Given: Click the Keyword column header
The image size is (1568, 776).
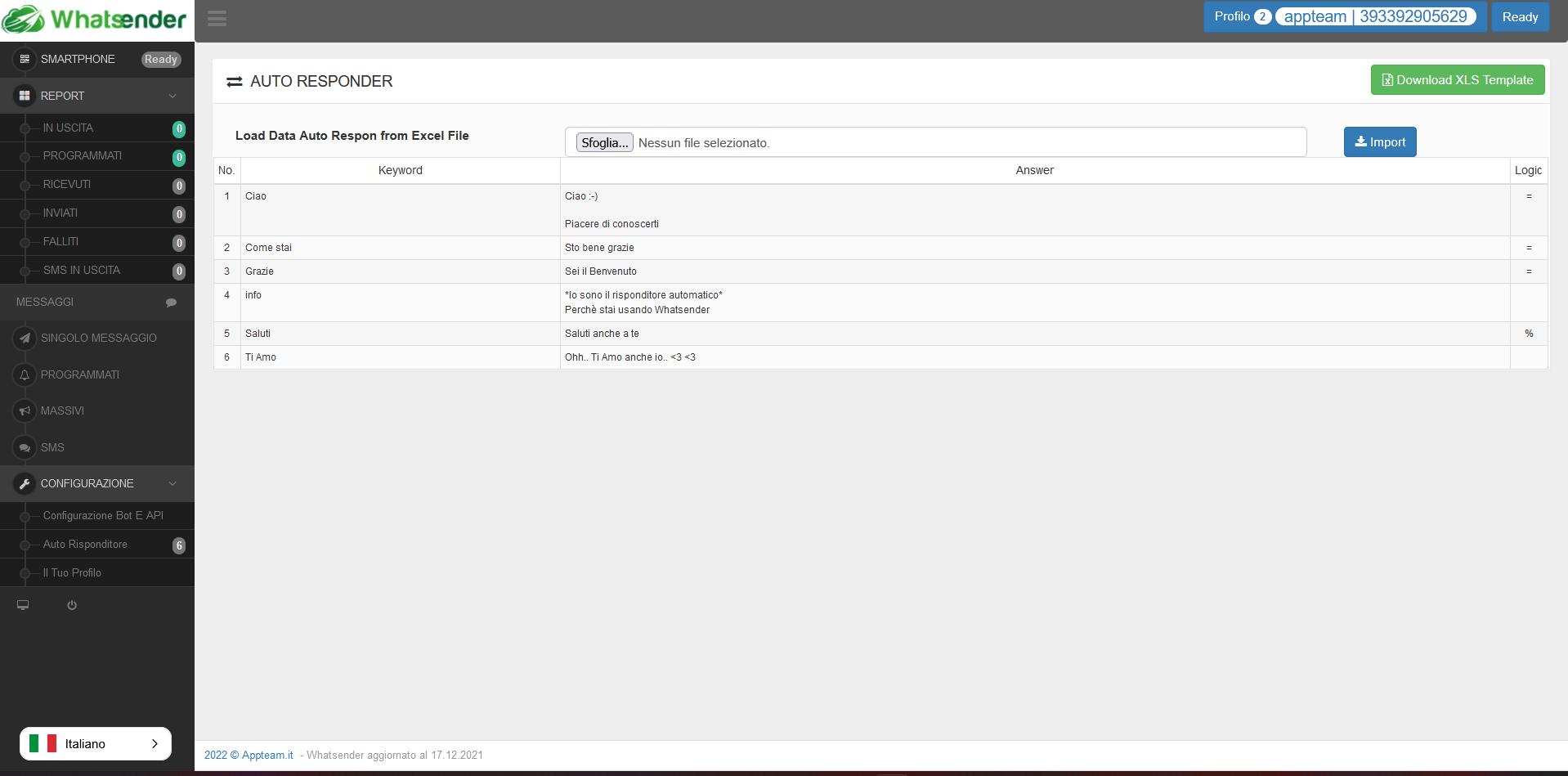Looking at the screenshot, I should click(x=401, y=170).
